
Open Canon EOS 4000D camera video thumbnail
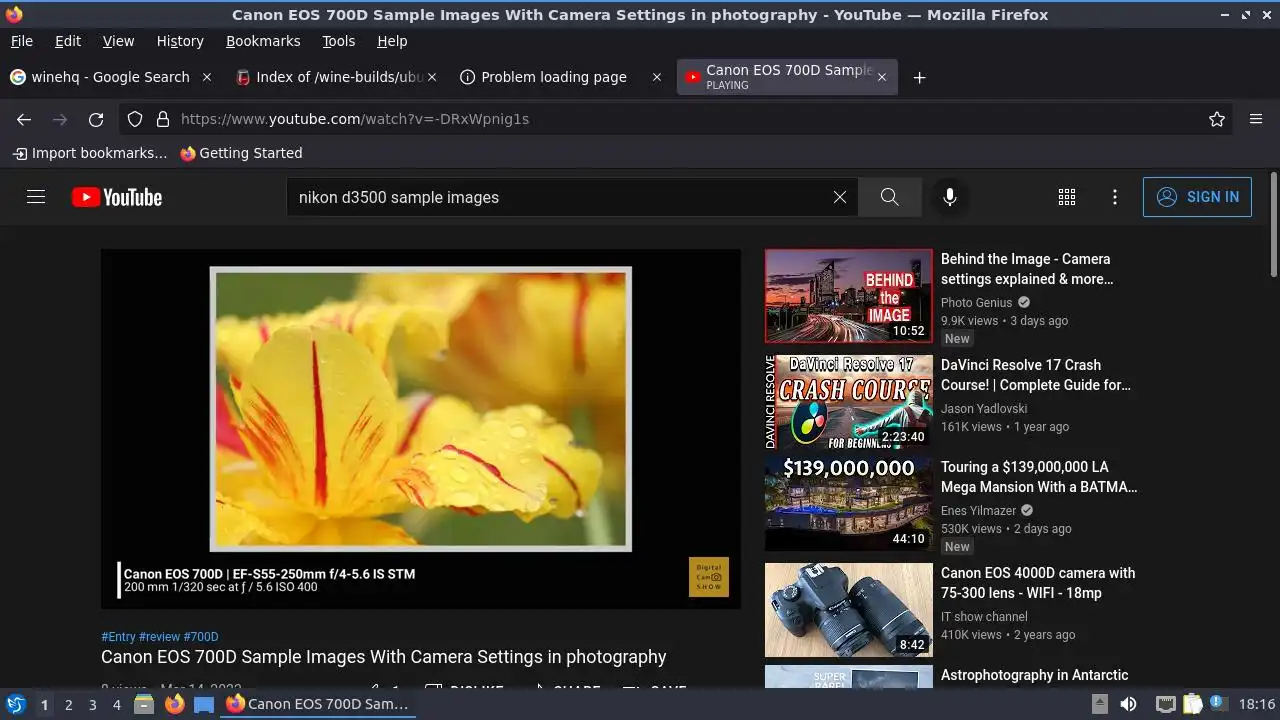click(x=849, y=610)
